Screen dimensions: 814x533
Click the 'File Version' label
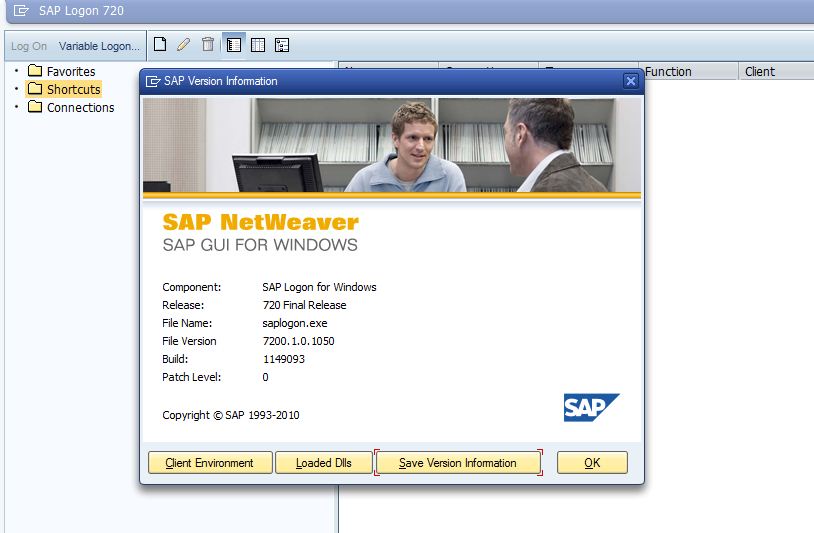pos(189,341)
